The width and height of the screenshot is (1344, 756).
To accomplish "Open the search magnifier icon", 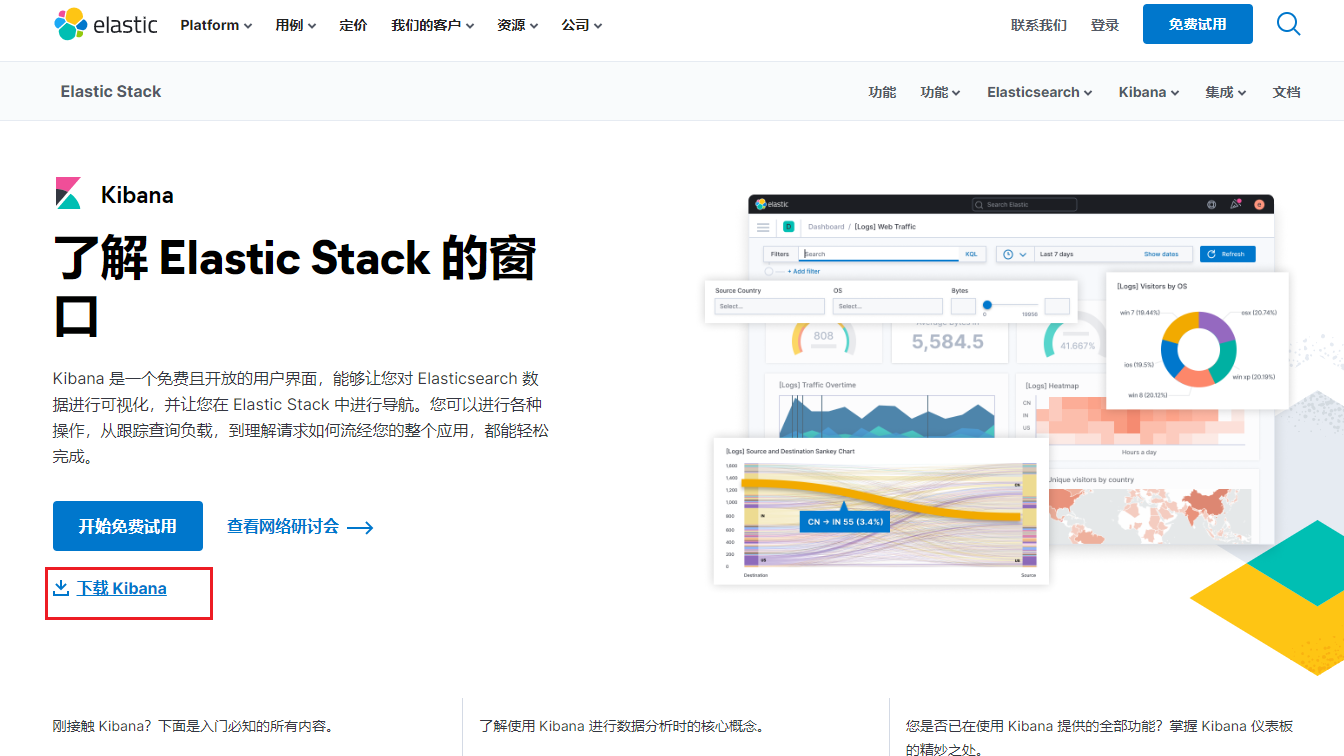I will pyautogui.click(x=1289, y=24).
